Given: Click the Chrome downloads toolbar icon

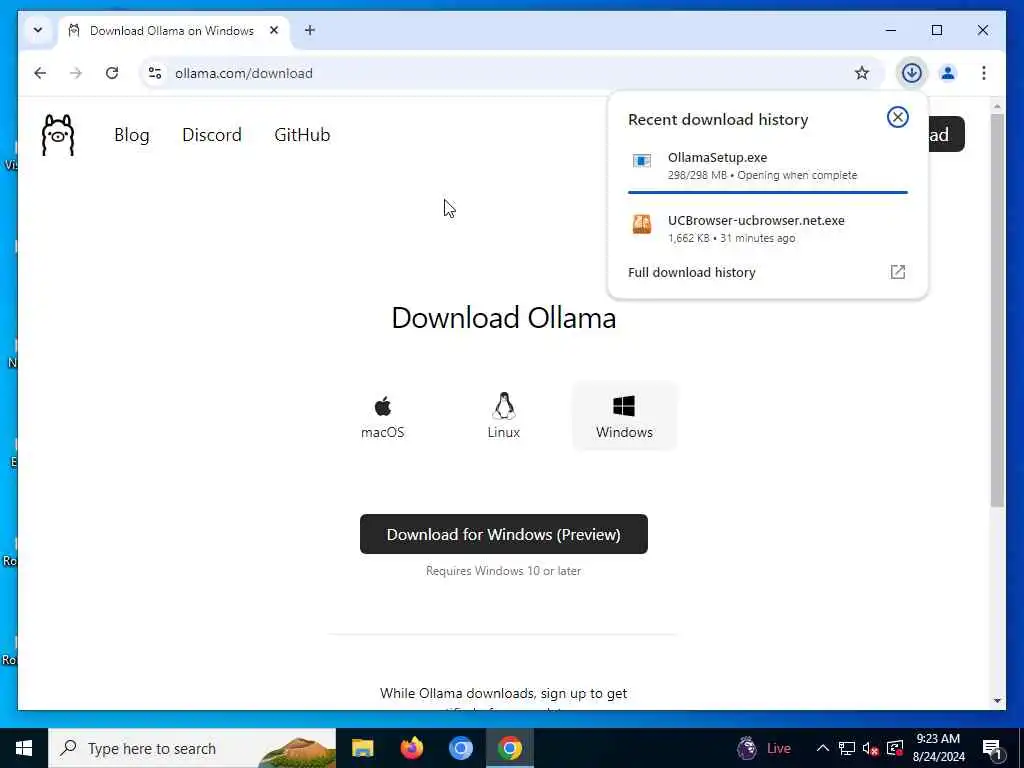Looking at the screenshot, I should click(912, 73).
